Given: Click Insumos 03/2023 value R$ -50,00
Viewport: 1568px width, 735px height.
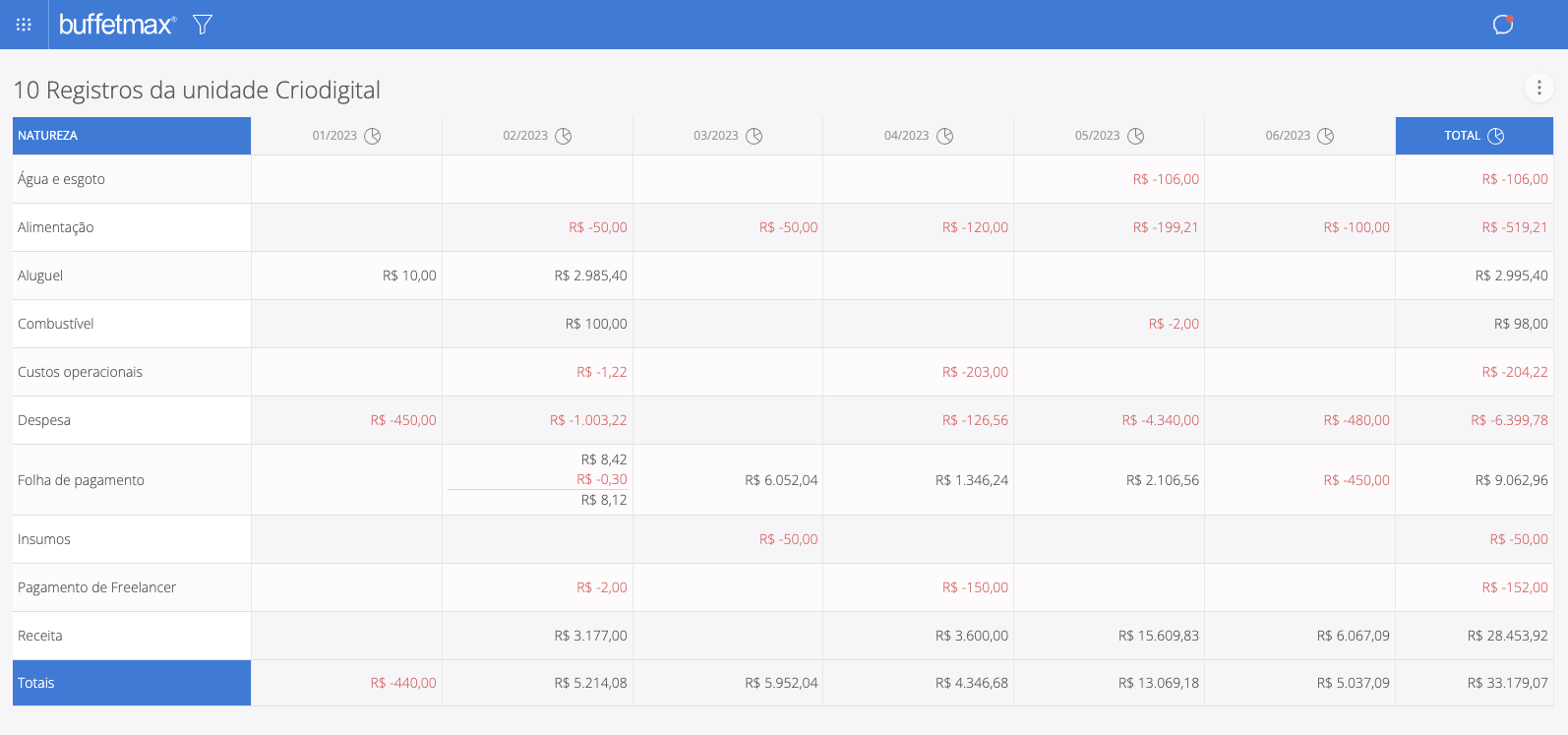Looking at the screenshot, I should [788, 539].
